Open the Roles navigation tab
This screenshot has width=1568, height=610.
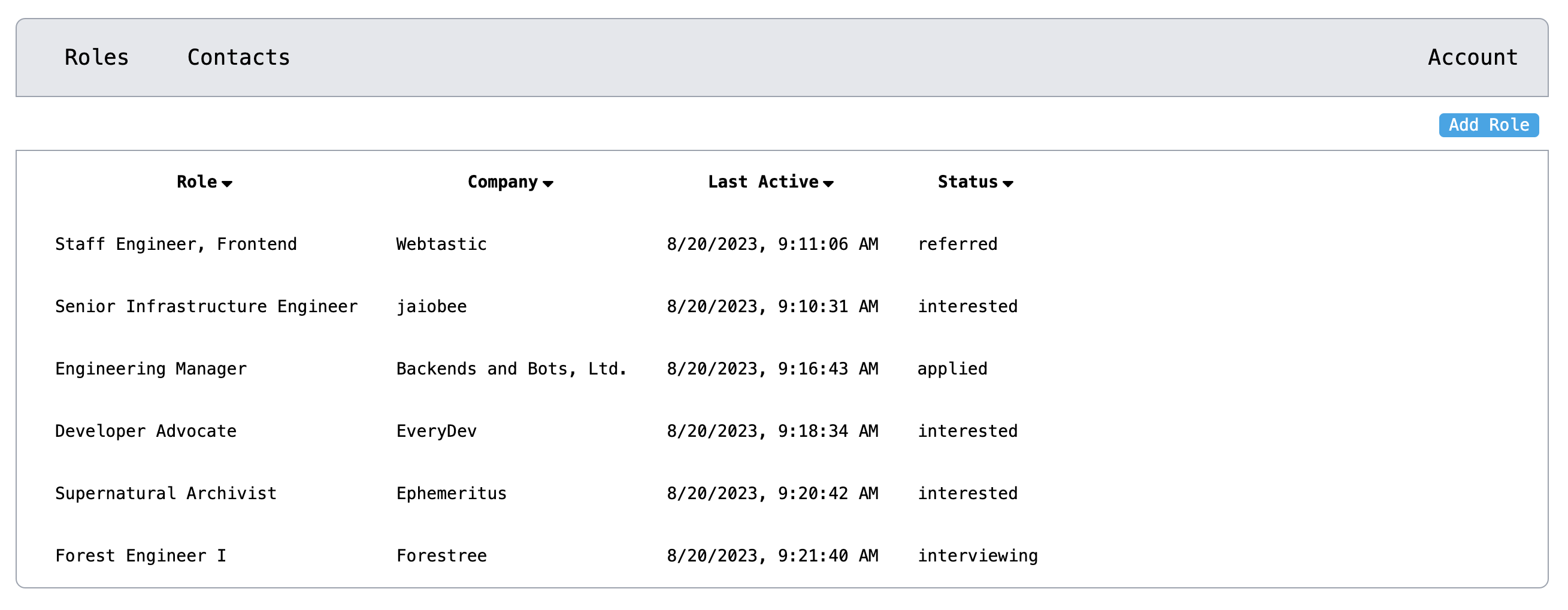pyautogui.click(x=97, y=58)
